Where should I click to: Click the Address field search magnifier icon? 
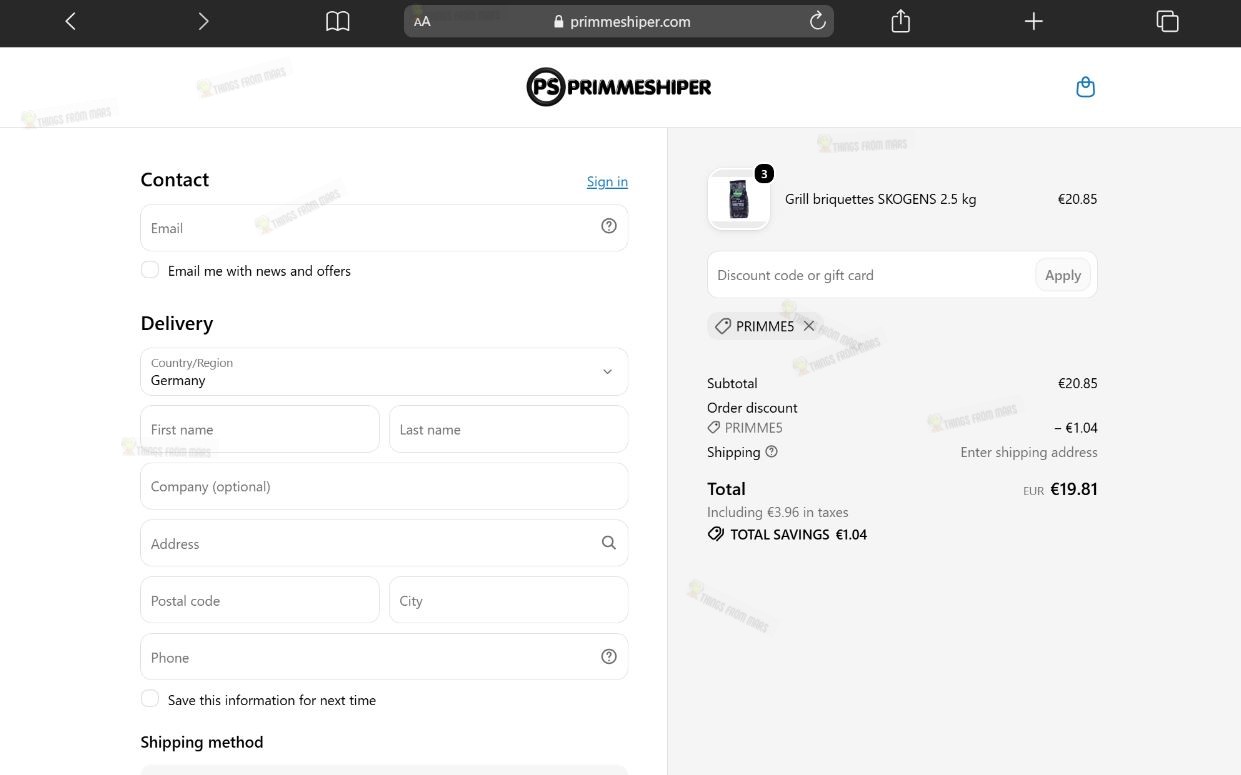pyautogui.click(x=609, y=542)
